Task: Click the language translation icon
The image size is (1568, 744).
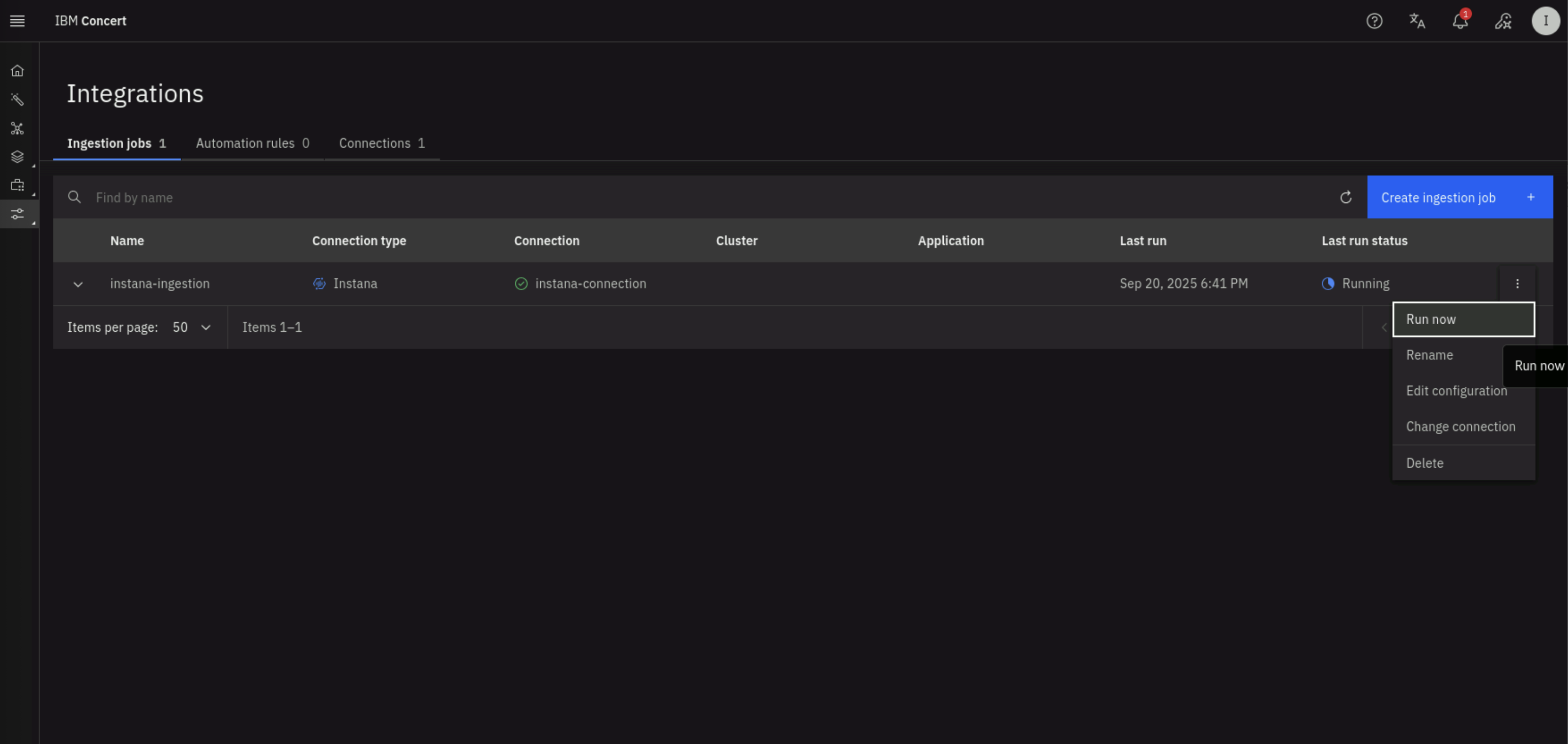Action: 1417,21
